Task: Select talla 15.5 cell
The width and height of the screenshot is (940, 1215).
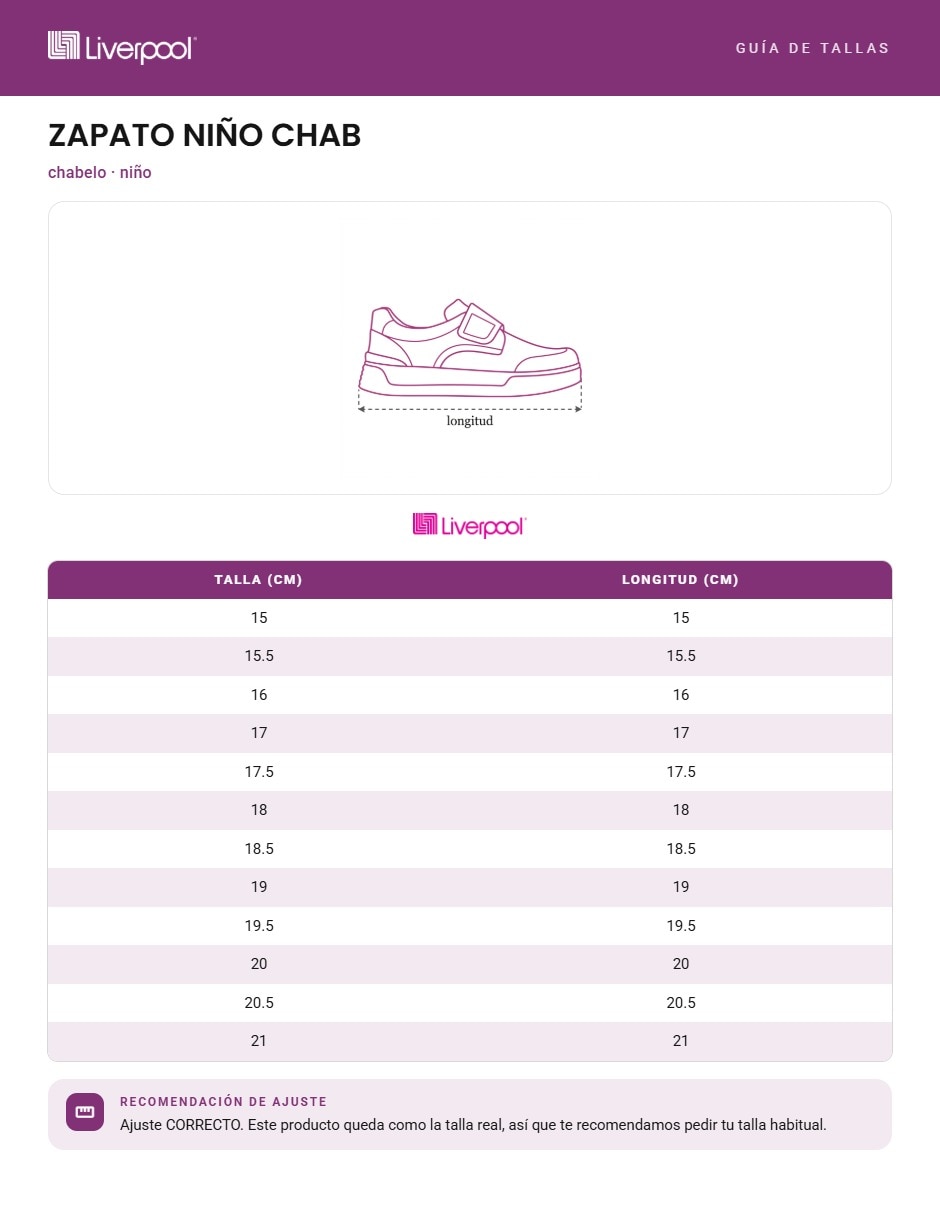Action: pos(259,656)
